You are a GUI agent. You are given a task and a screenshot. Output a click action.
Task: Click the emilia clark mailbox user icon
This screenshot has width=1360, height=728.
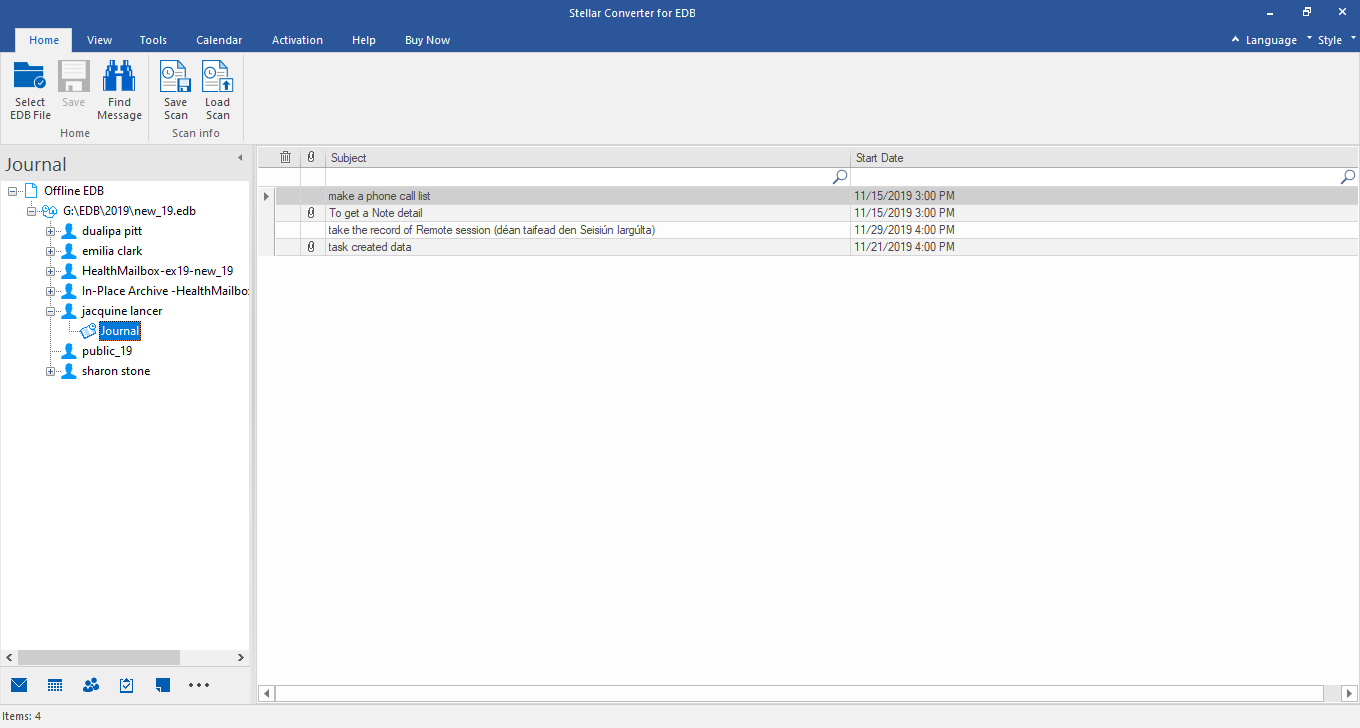(69, 251)
